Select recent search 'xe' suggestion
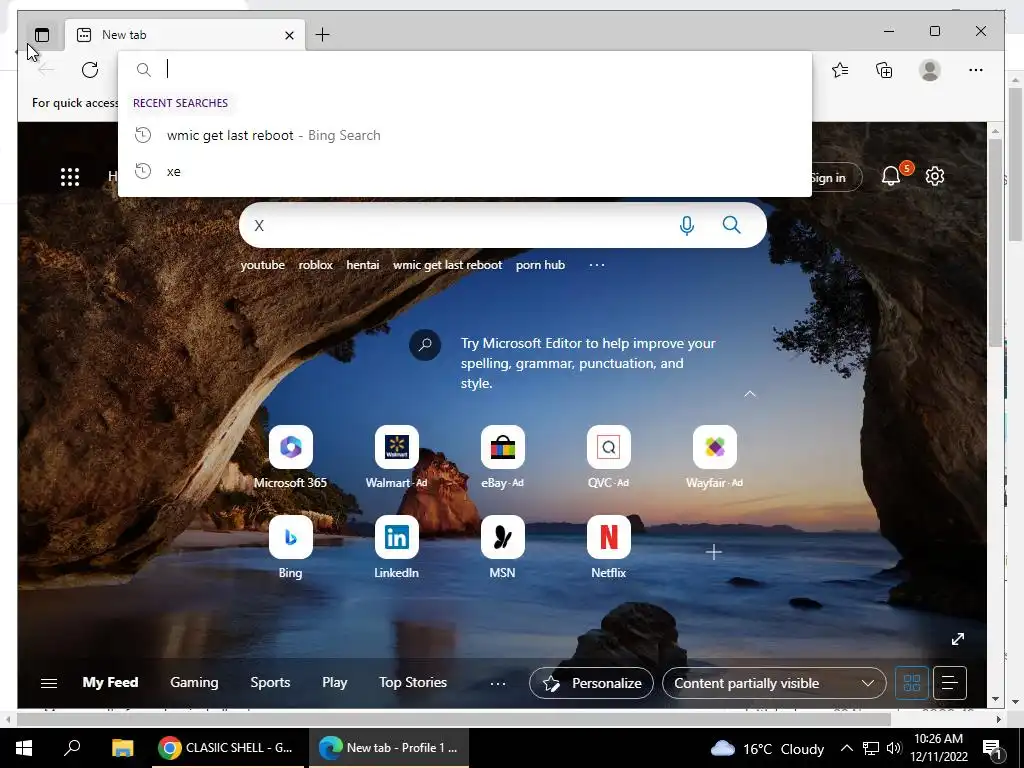Screen dimensions: 1024x768 [464, 171]
